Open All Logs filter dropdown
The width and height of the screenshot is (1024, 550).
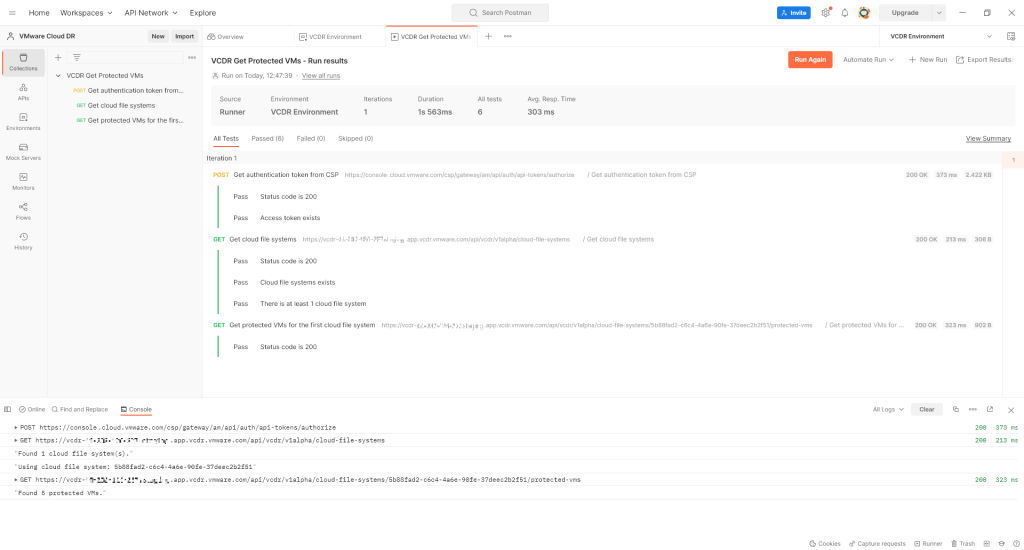click(888, 410)
